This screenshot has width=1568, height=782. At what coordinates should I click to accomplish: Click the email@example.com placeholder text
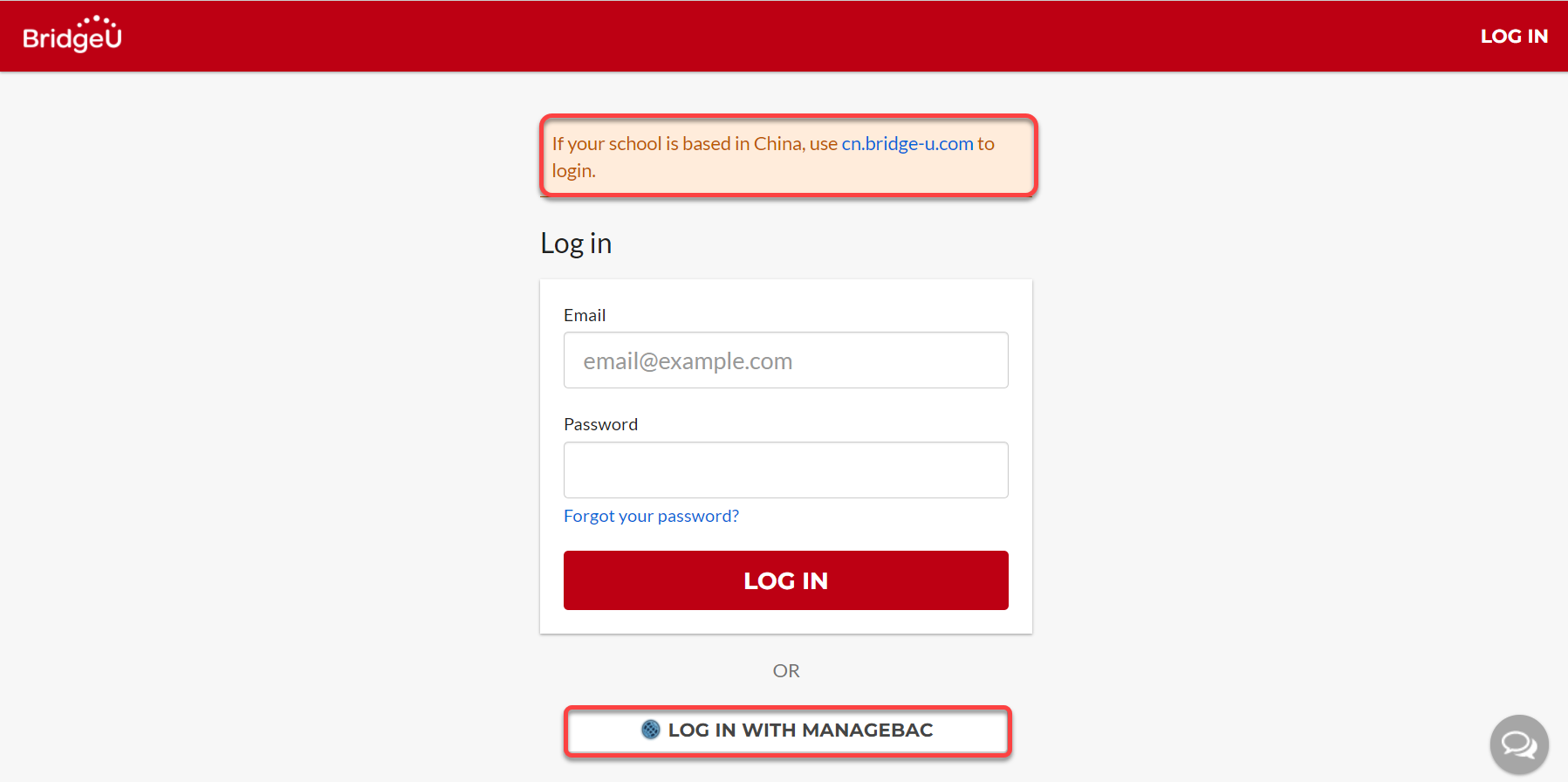coord(688,361)
